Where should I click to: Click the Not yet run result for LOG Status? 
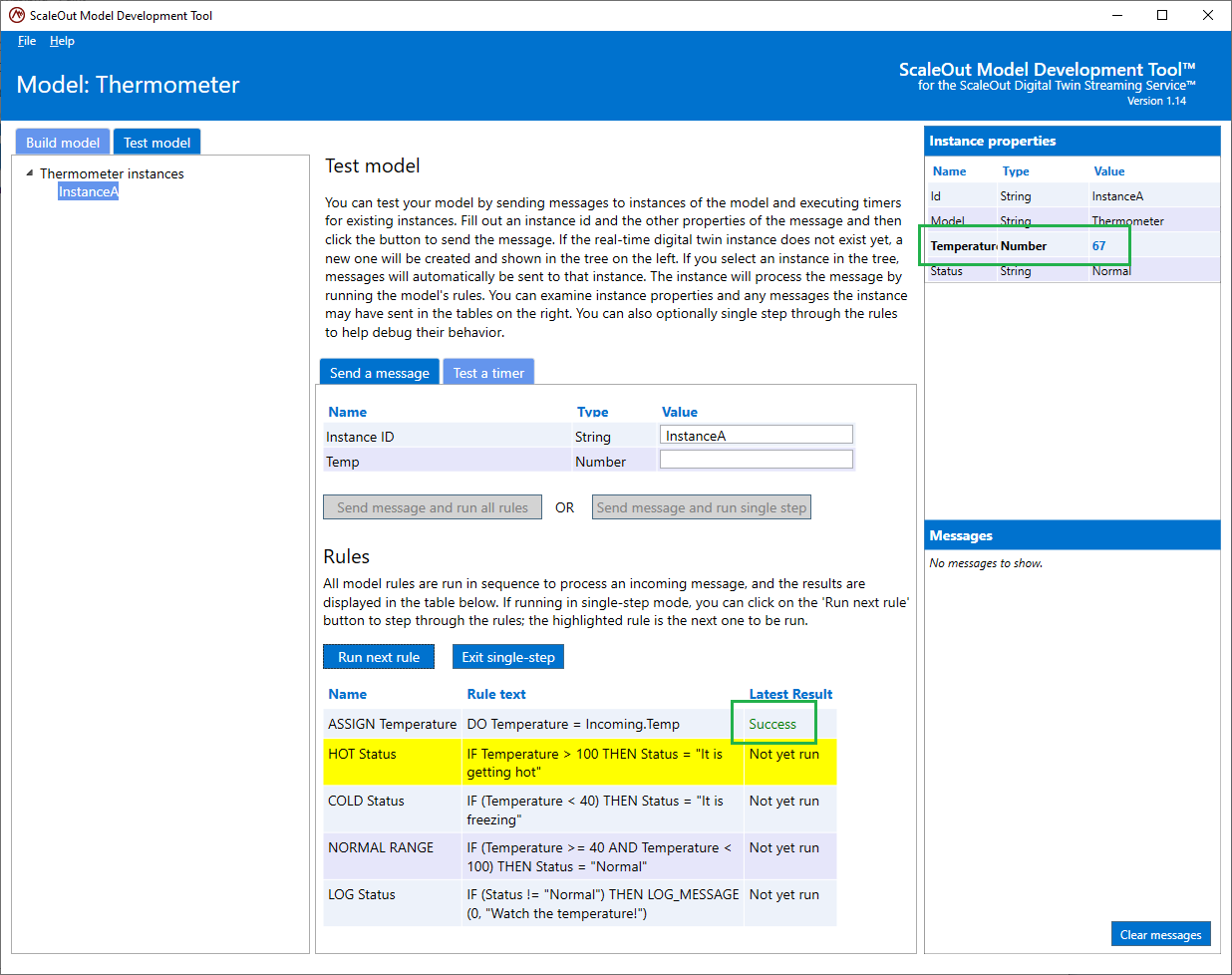[784, 894]
